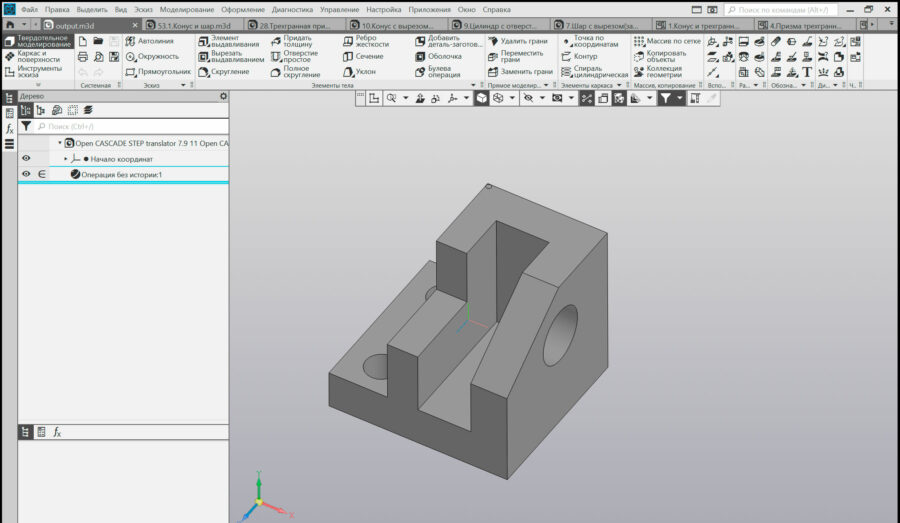Toggle the tree filter funnel icon
Image resolution: width=900 pixels, height=523 pixels.
pyautogui.click(x=26, y=127)
